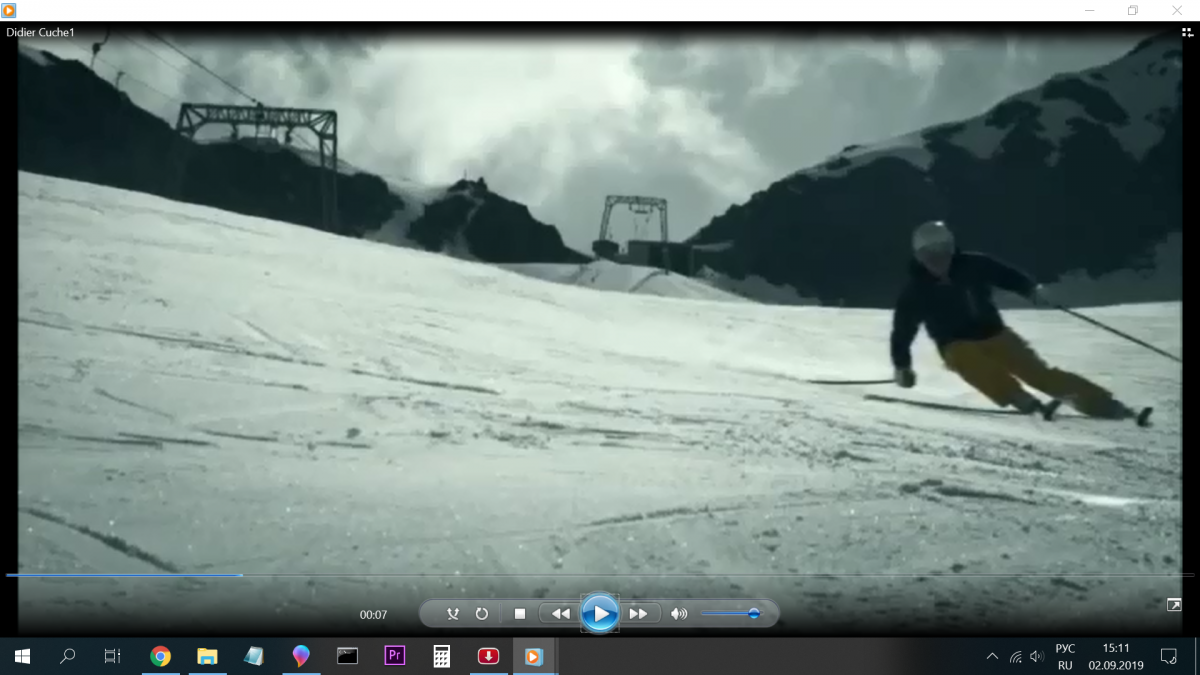
Task: Minimize the Media Player window
Action: [1088, 10]
